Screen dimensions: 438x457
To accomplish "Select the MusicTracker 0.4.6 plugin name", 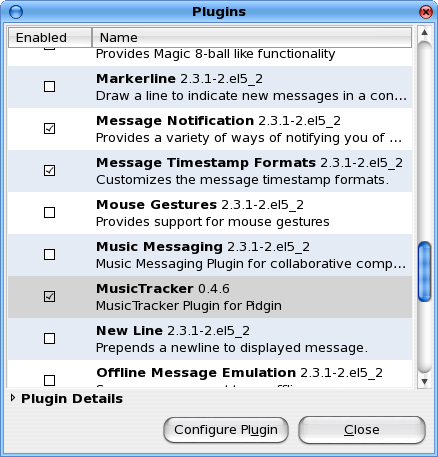I will [163, 289].
